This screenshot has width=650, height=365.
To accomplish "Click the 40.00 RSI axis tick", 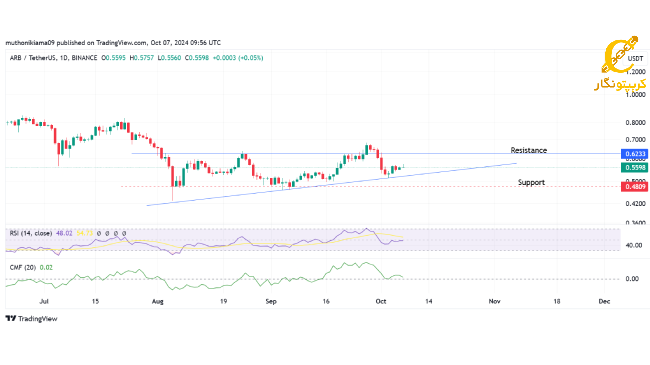I will coord(634,246).
